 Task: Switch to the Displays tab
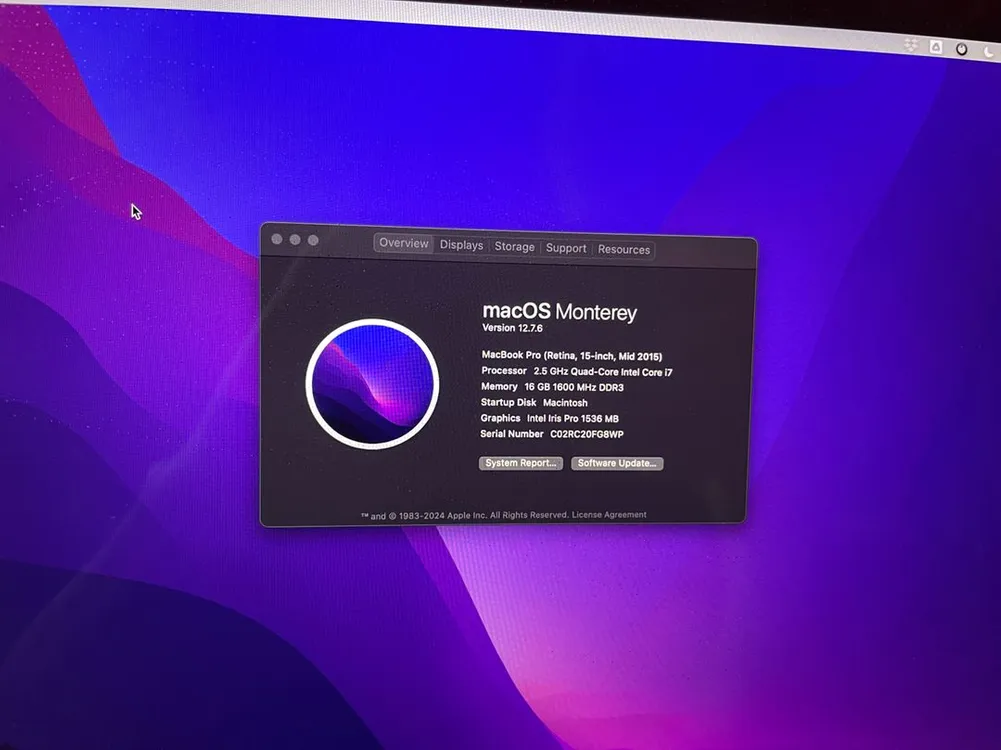(462, 245)
